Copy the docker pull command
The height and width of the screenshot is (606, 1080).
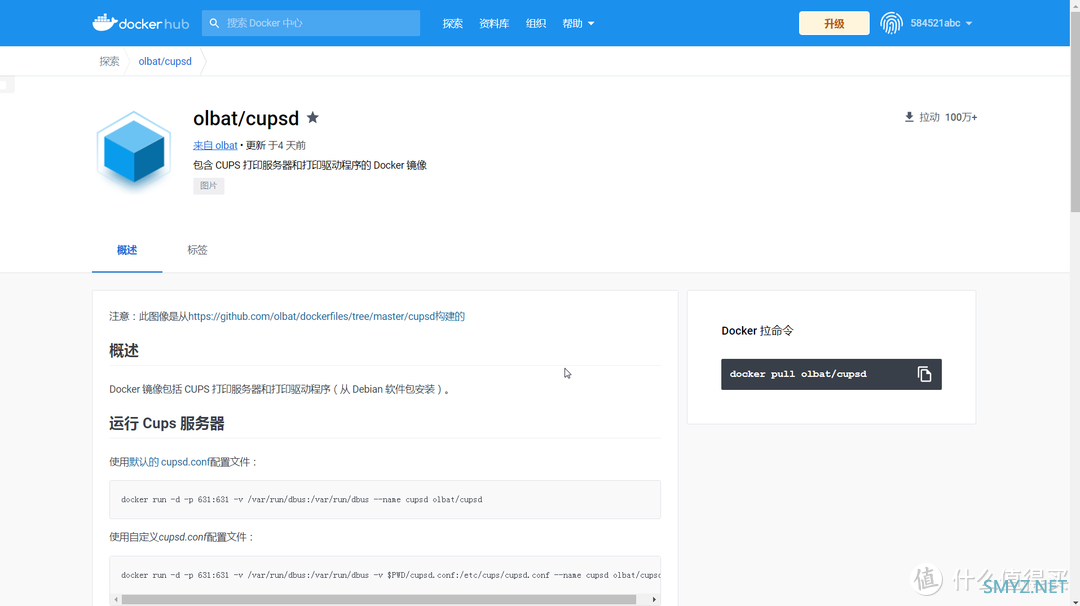click(924, 374)
